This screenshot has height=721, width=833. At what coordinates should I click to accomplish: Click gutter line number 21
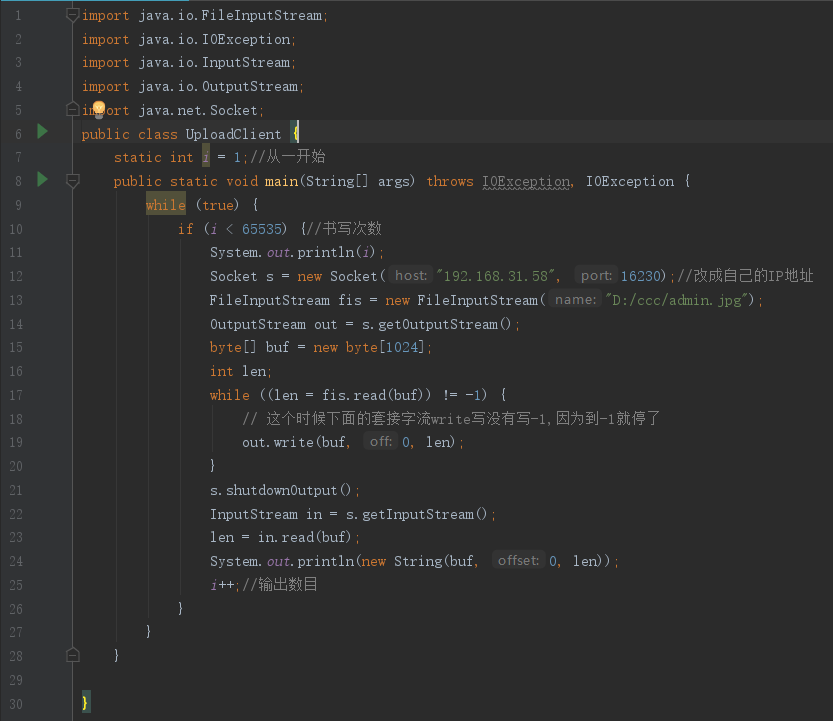(x=16, y=490)
